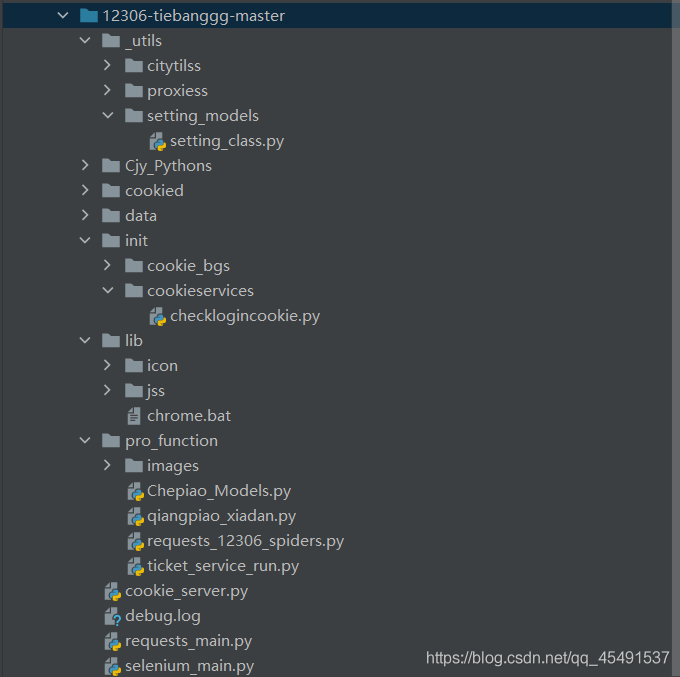This screenshot has height=677, width=680.
Task: Click the Cjy_Pythons folder icon
Action: pyautogui.click(x=111, y=166)
